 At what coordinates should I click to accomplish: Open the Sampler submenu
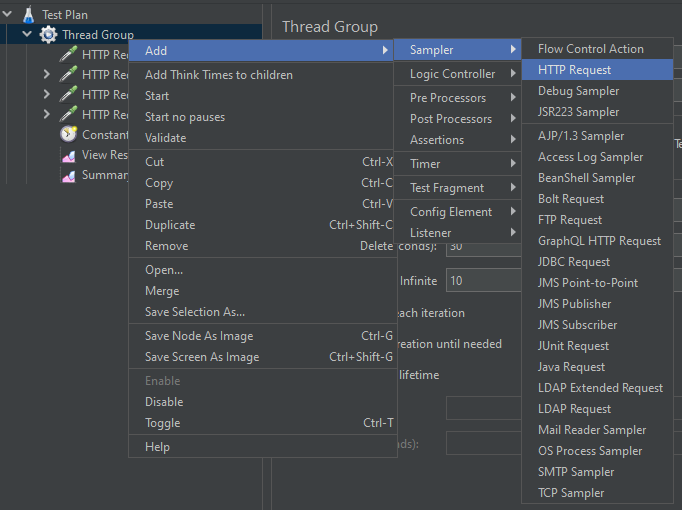(458, 50)
